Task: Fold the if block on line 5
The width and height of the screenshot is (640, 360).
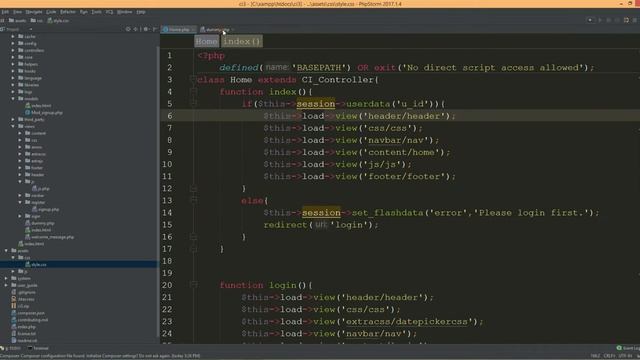Action: pos(194,104)
